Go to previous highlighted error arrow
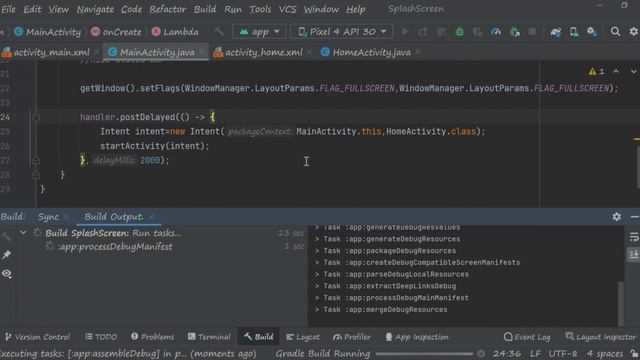The width and height of the screenshot is (640, 360). coord(616,71)
